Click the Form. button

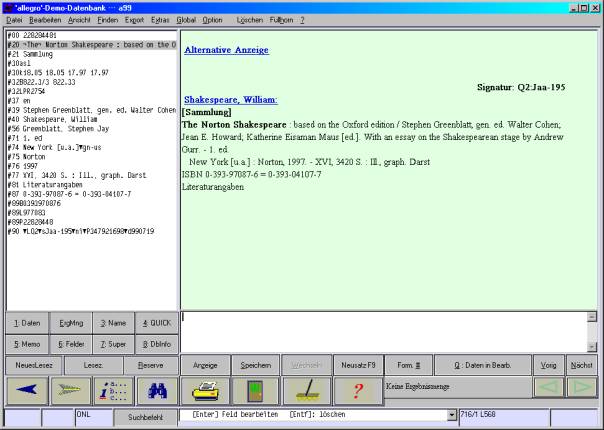(x=408, y=365)
